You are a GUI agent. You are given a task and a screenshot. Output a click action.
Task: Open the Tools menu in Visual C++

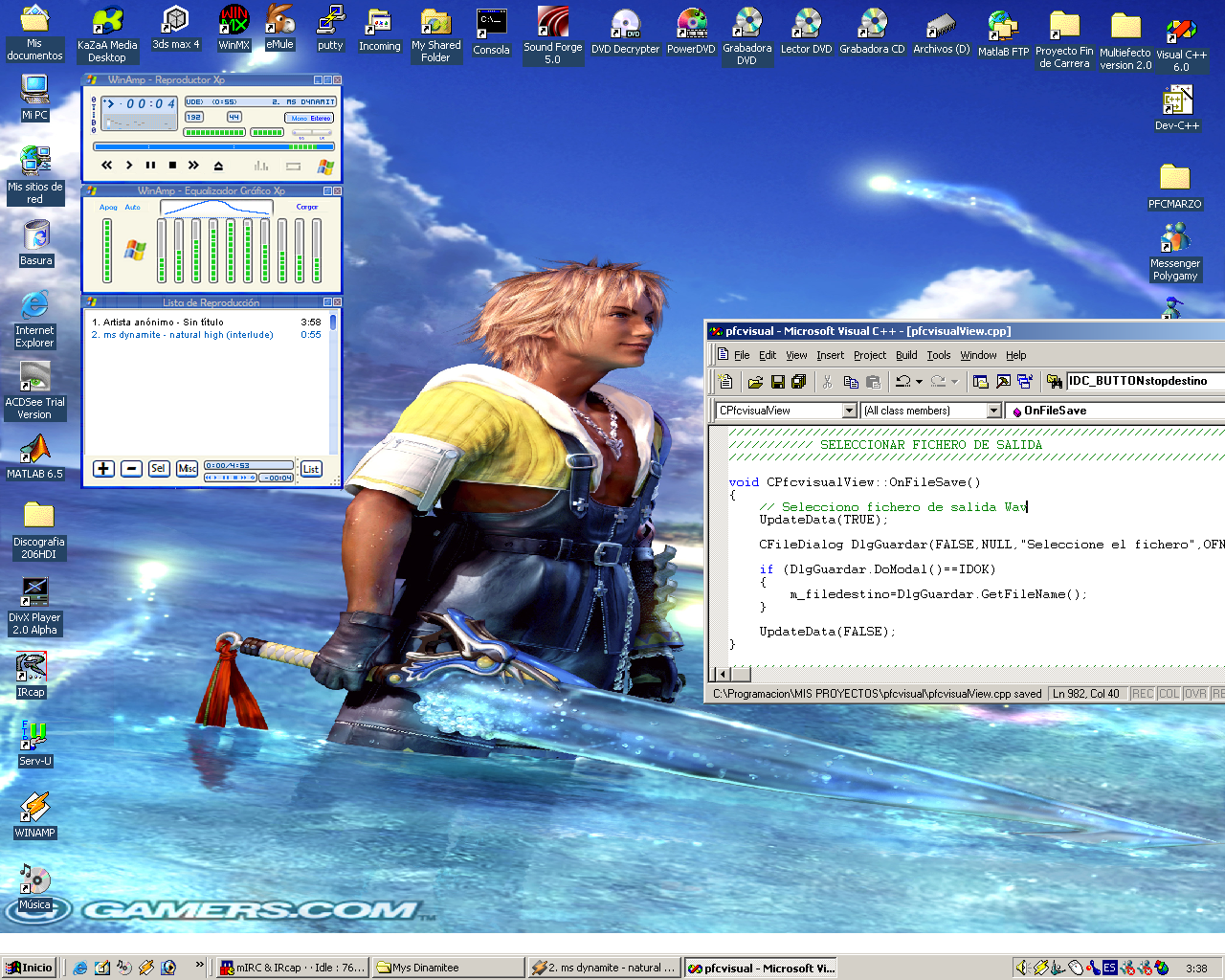[939, 355]
